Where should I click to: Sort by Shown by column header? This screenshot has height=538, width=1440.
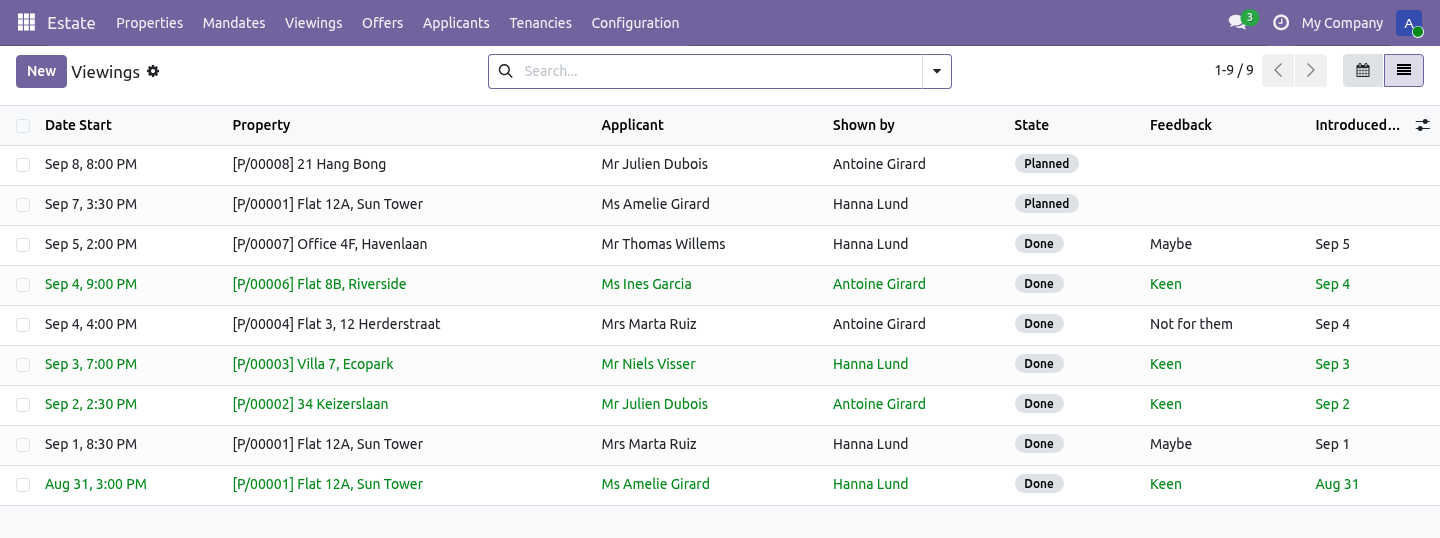pyautogui.click(x=863, y=125)
